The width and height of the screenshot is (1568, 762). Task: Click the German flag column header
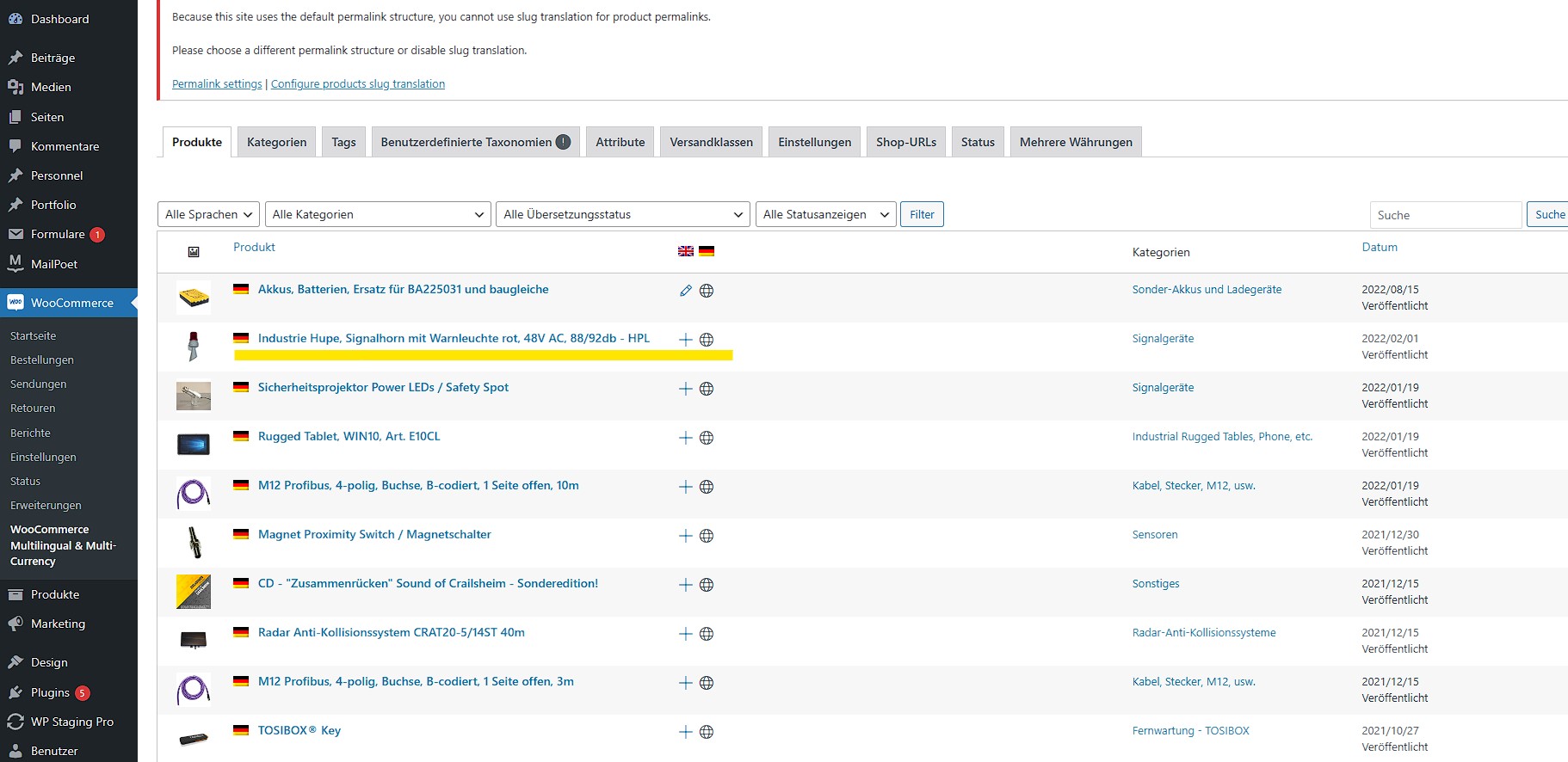pos(707,251)
